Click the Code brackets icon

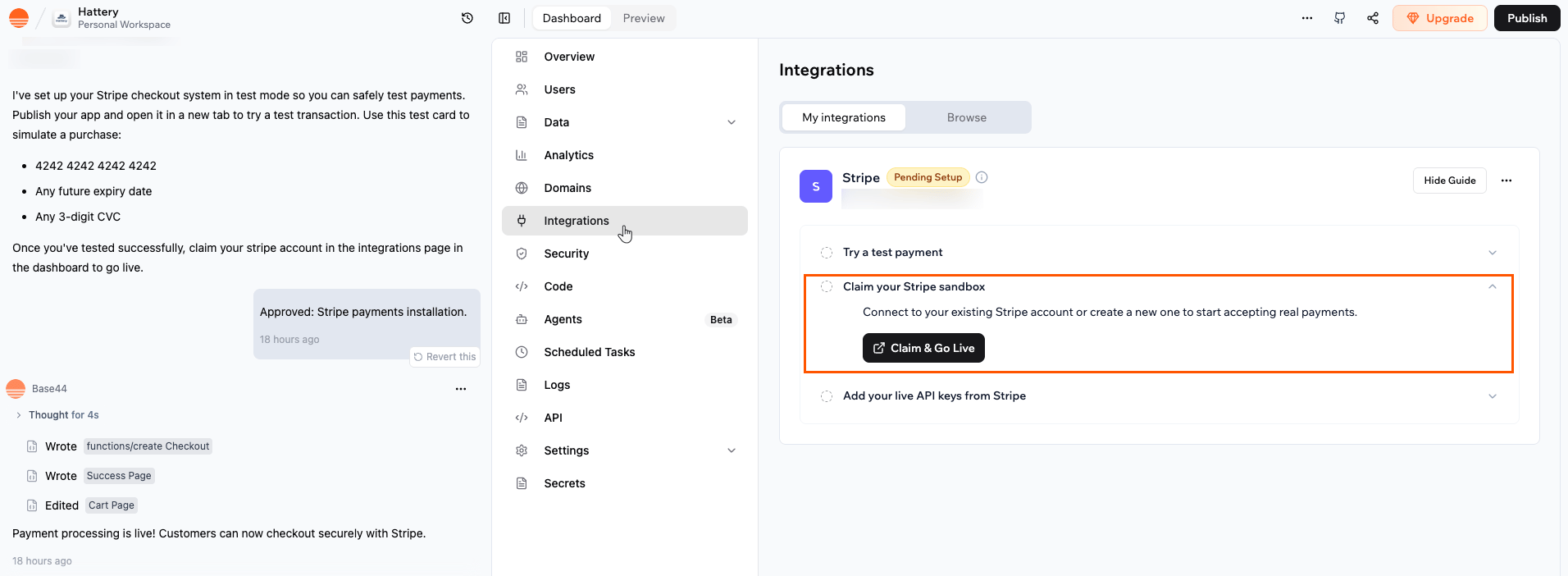[x=522, y=286]
